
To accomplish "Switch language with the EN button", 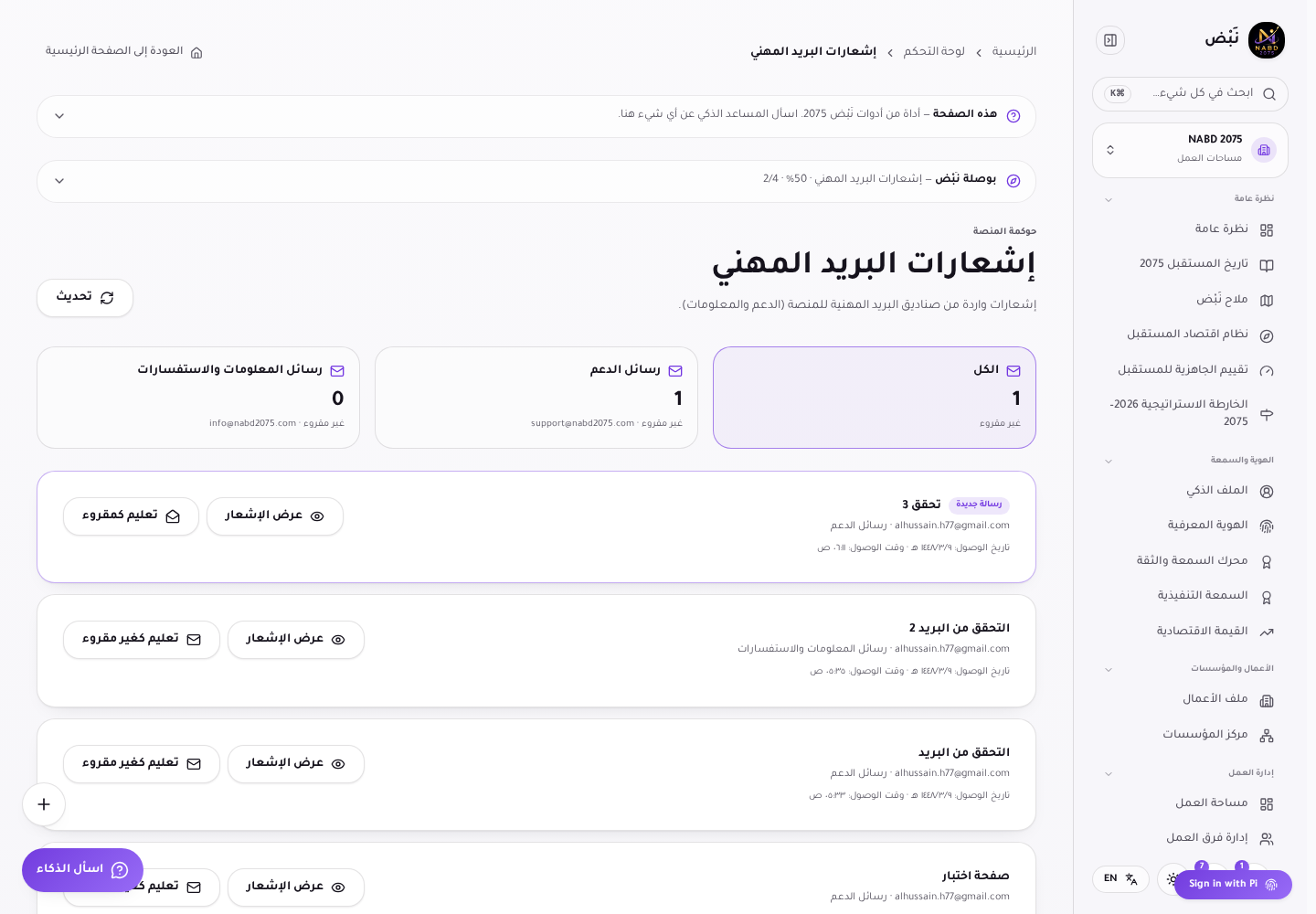I will point(1120,879).
